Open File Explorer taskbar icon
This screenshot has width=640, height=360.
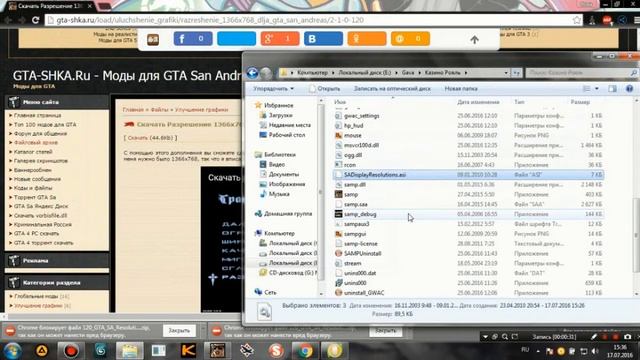(x=129, y=351)
